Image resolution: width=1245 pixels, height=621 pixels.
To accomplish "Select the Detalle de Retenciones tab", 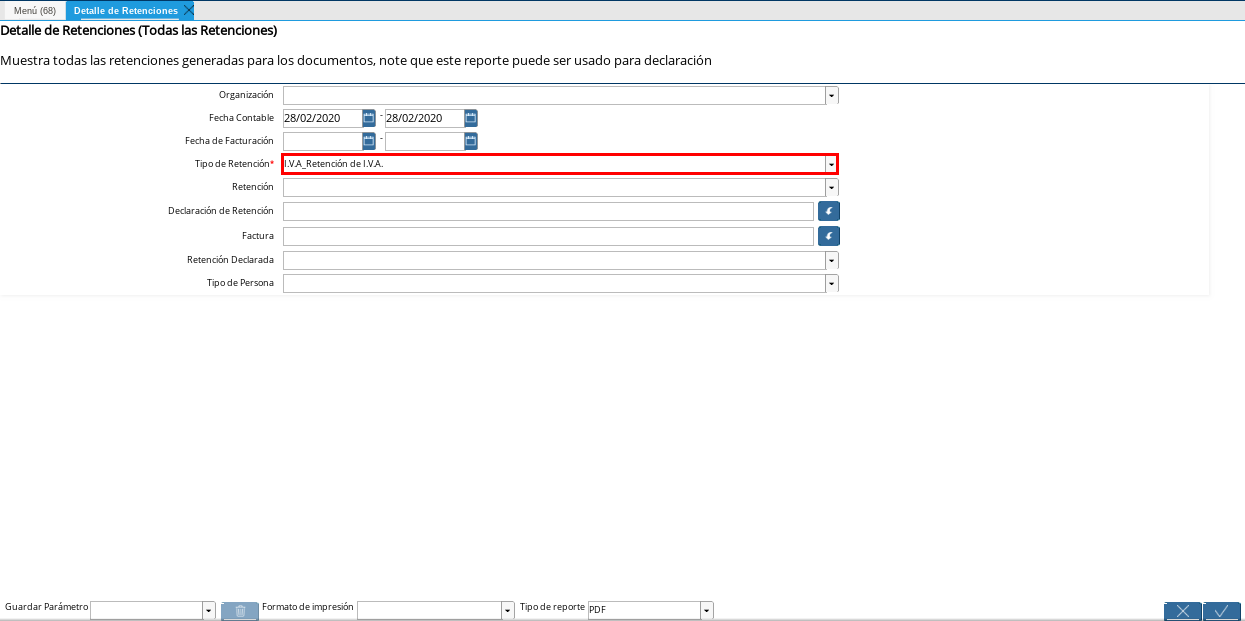I will (125, 10).
